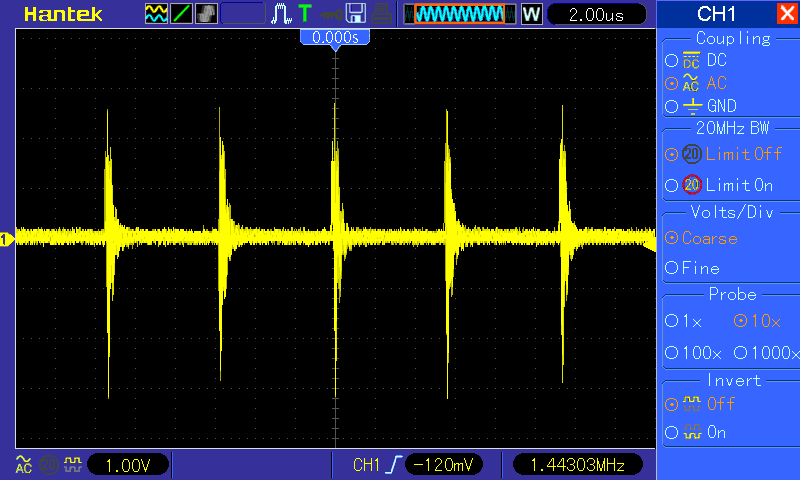Click the green slope line icon
The image size is (800, 480).
pos(181,14)
